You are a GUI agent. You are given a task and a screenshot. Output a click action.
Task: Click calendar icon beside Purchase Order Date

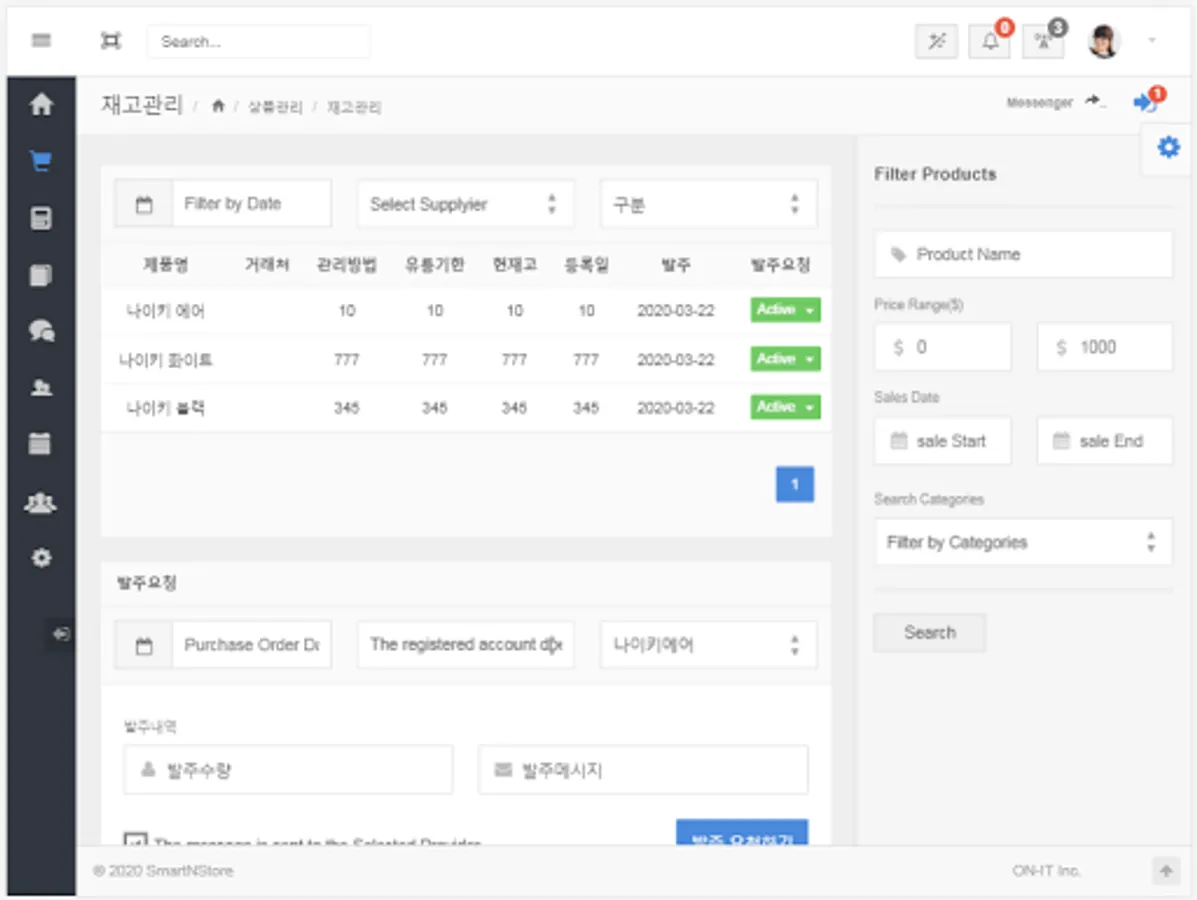[144, 645]
